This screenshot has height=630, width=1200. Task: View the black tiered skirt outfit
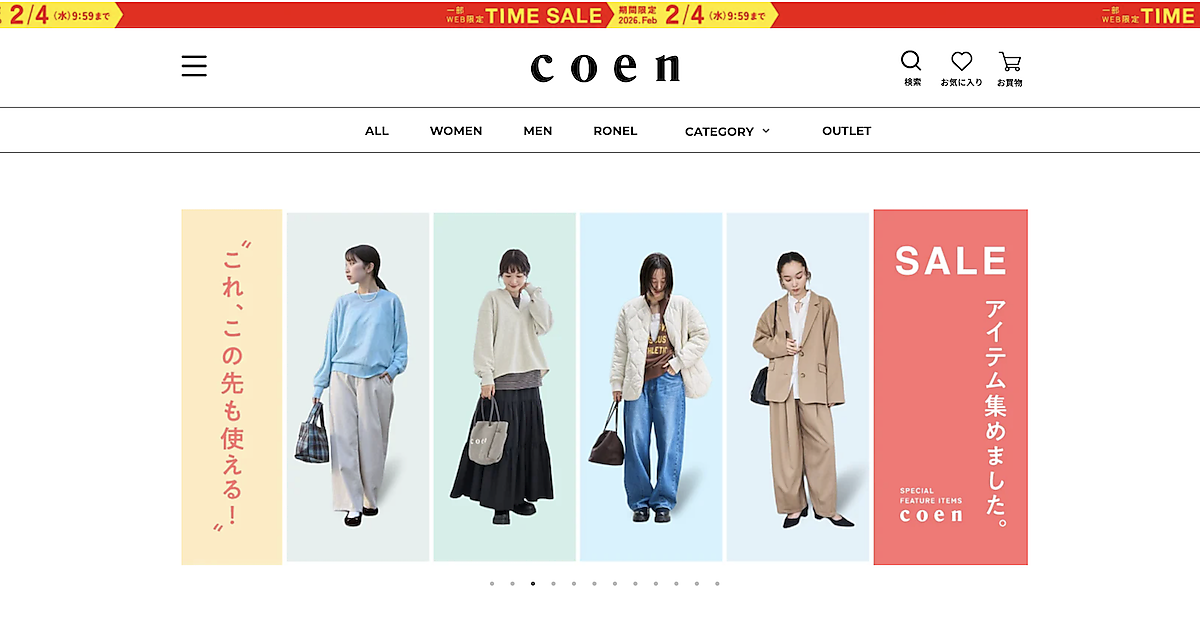(x=504, y=387)
